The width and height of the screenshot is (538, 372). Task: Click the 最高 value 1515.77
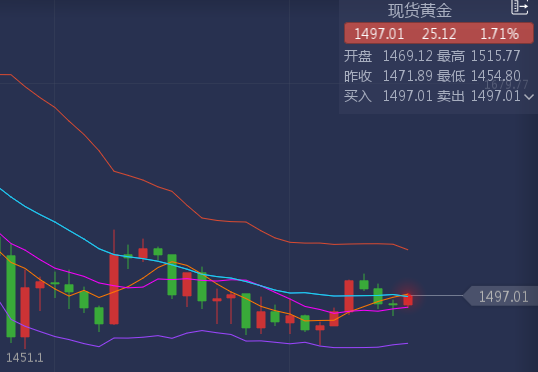click(x=495, y=56)
